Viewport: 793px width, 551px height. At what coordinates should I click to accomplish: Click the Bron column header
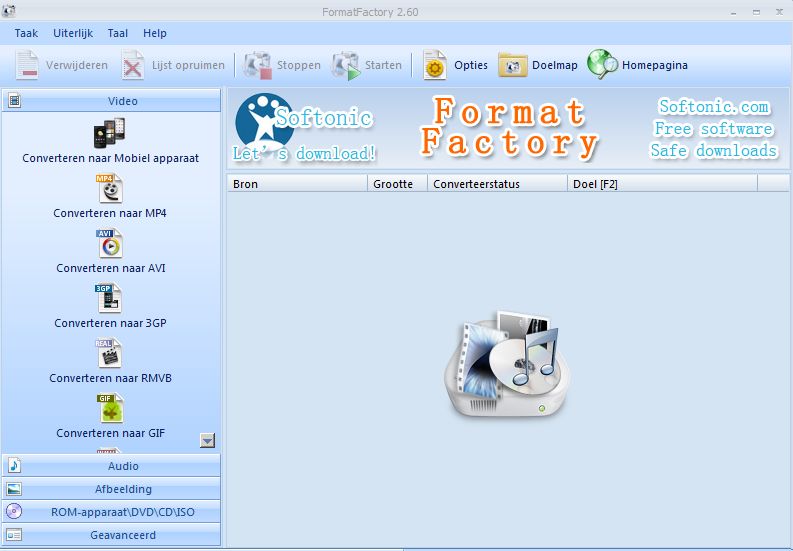pos(297,184)
